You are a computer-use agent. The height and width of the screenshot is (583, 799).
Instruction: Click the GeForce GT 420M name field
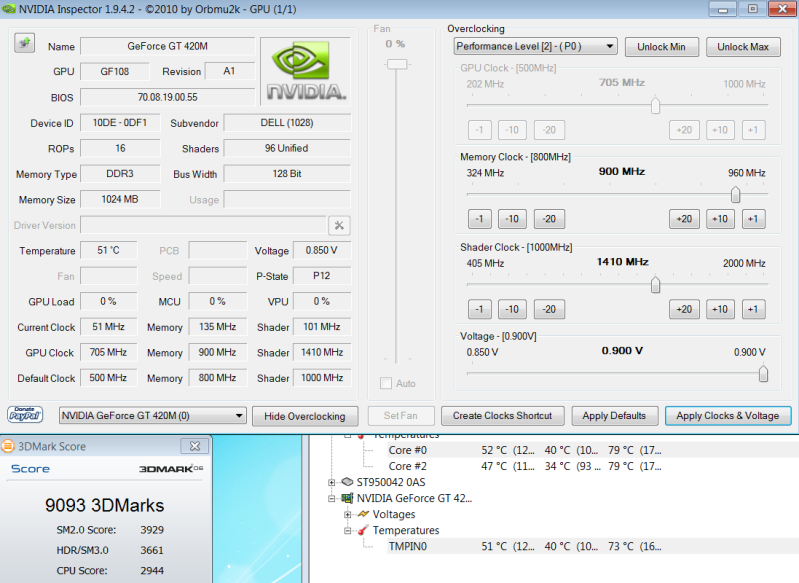pos(168,46)
